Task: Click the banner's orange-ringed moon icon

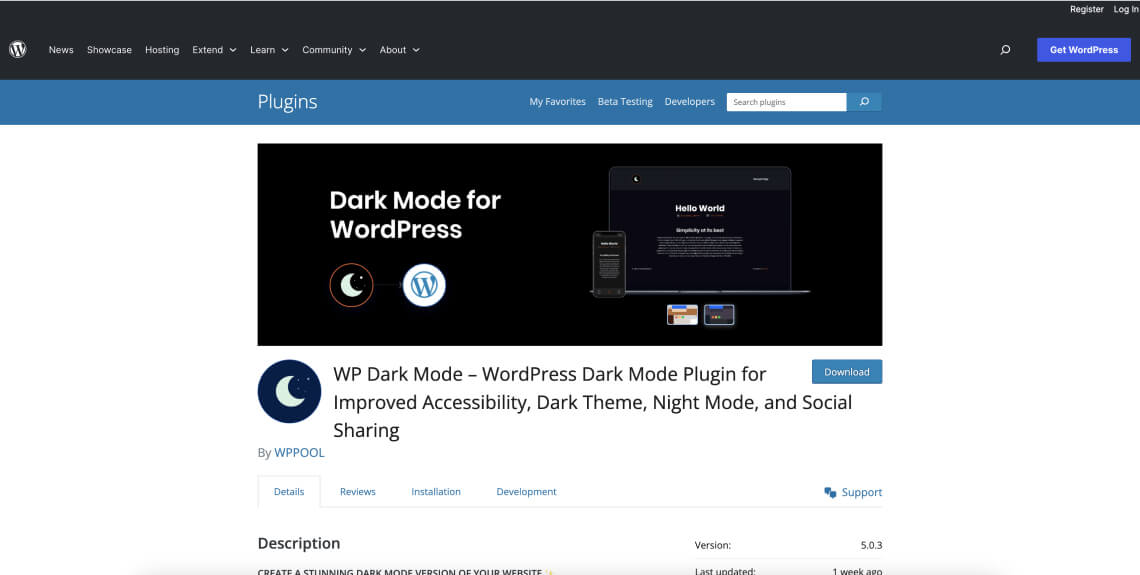Action: [x=351, y=286]
